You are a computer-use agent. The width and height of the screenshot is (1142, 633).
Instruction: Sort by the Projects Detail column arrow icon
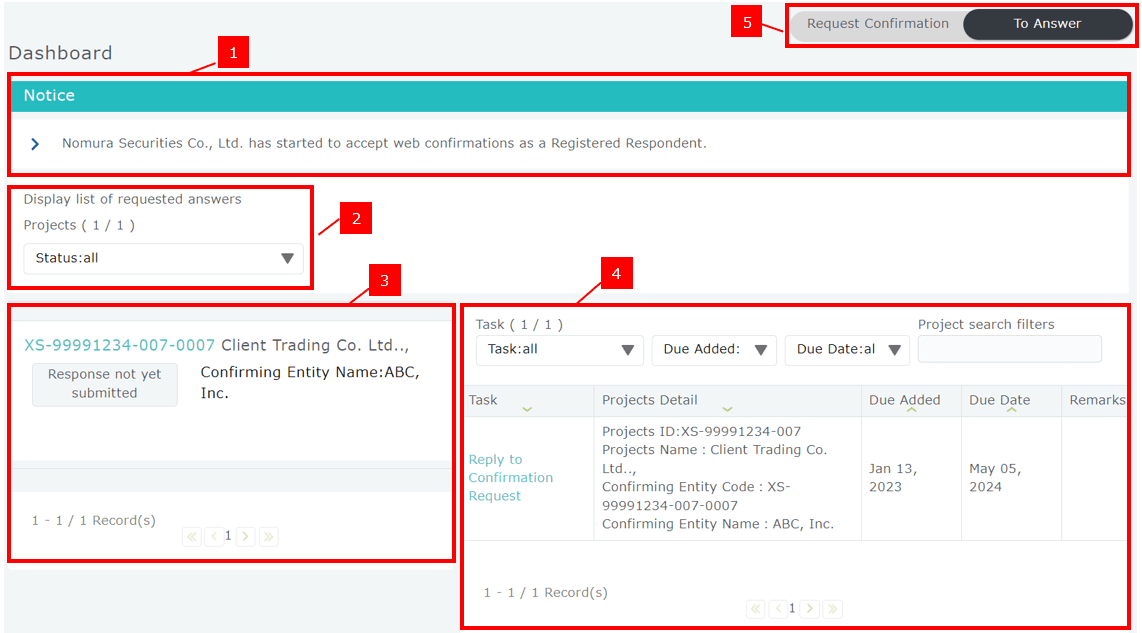727,410
